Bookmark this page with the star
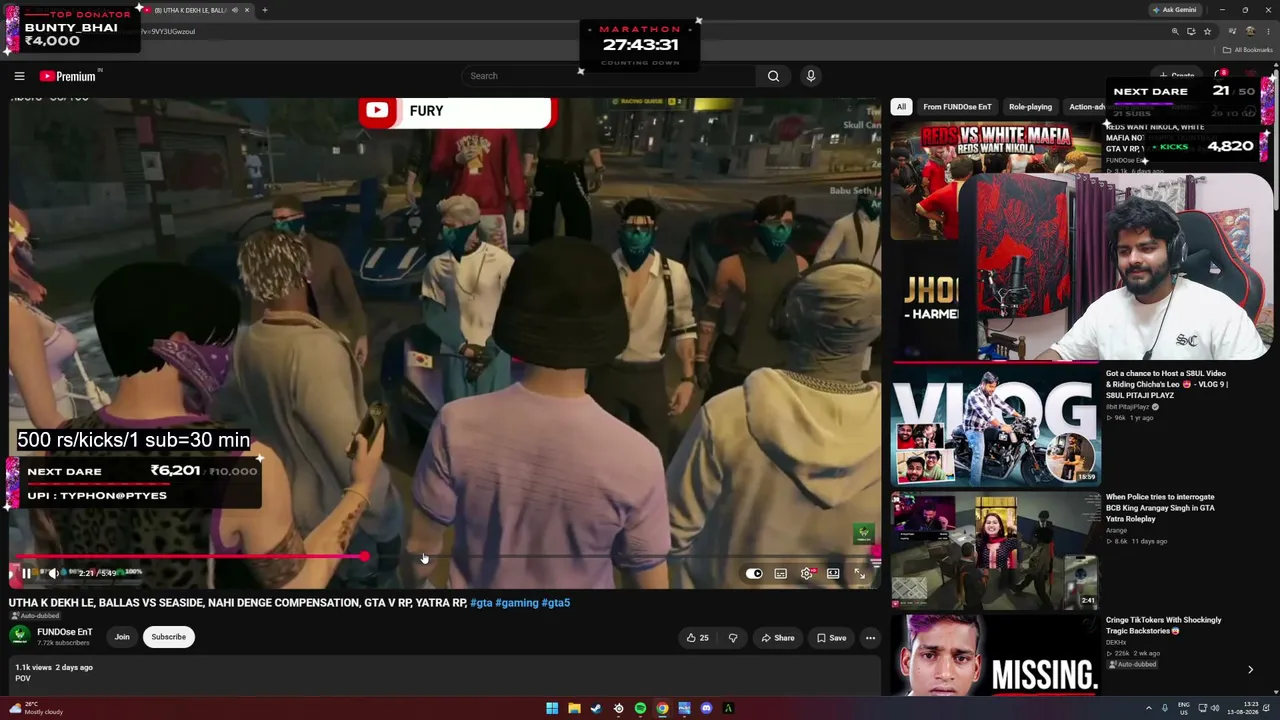Screen dimensions: 1280x720 pos(1207,31)
